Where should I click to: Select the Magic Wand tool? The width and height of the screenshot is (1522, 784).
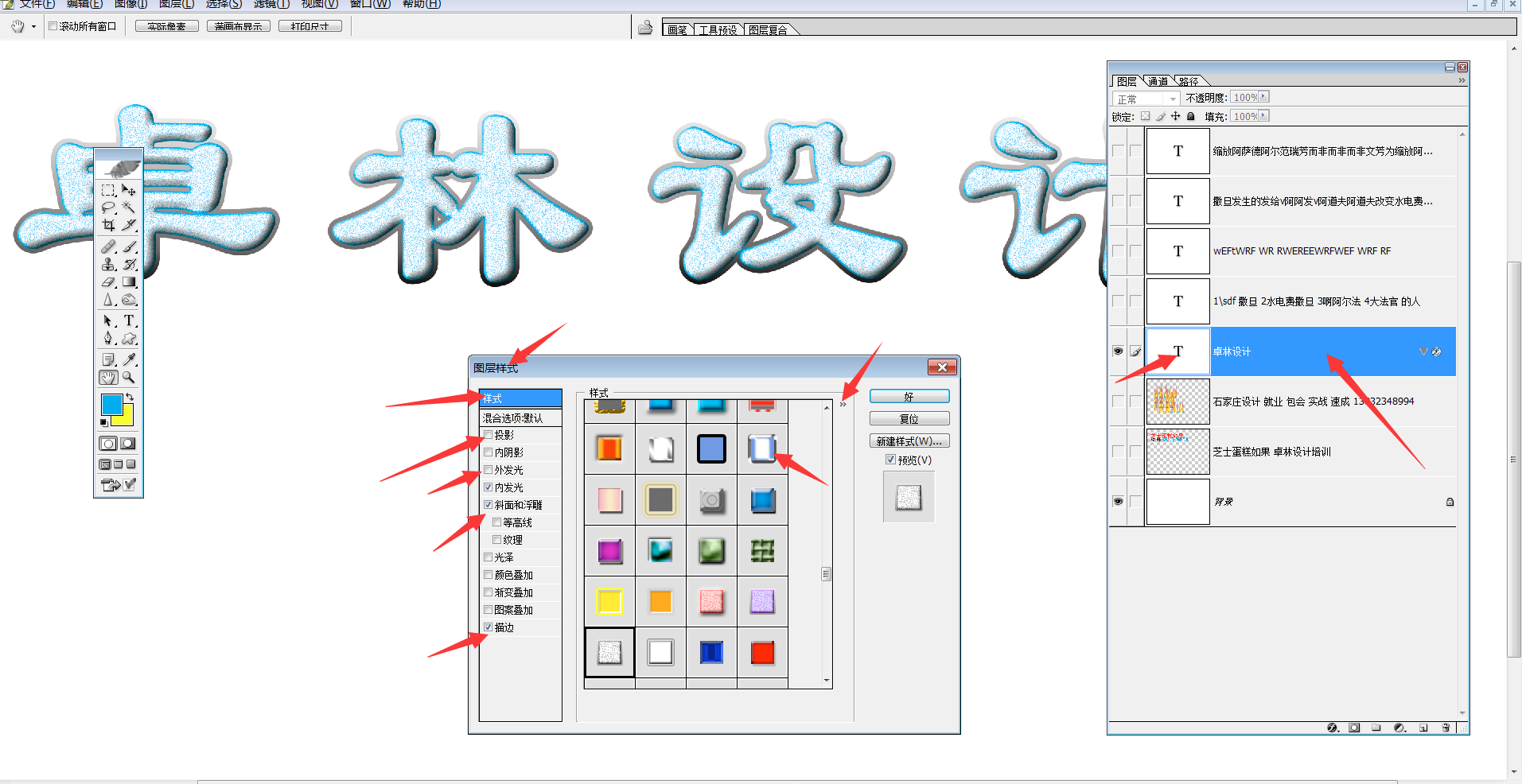[x=129, y=208]
